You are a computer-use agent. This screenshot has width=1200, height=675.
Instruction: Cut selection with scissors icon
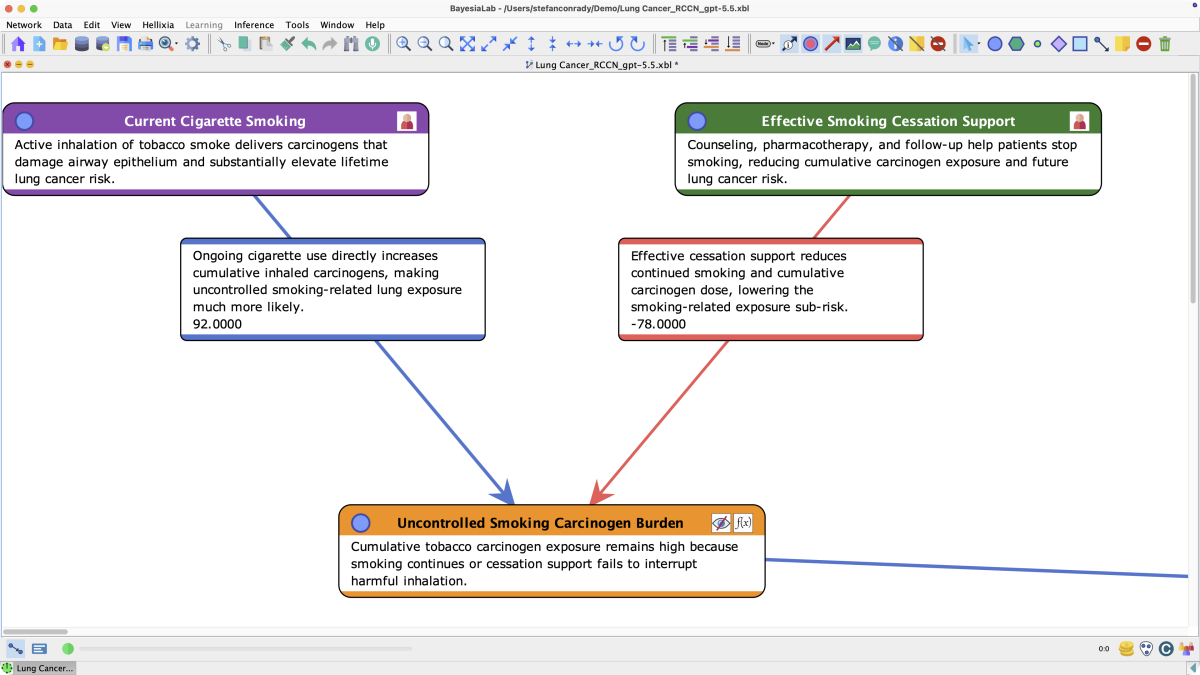(x=224, y=44)
